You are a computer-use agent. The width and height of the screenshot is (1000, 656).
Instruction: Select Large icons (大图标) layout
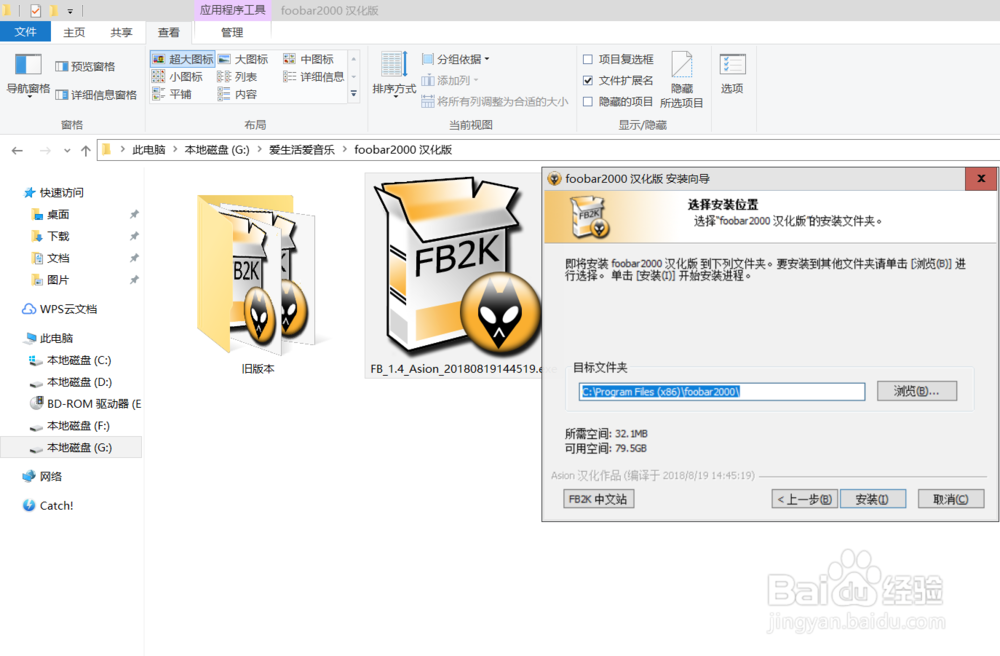243,59
